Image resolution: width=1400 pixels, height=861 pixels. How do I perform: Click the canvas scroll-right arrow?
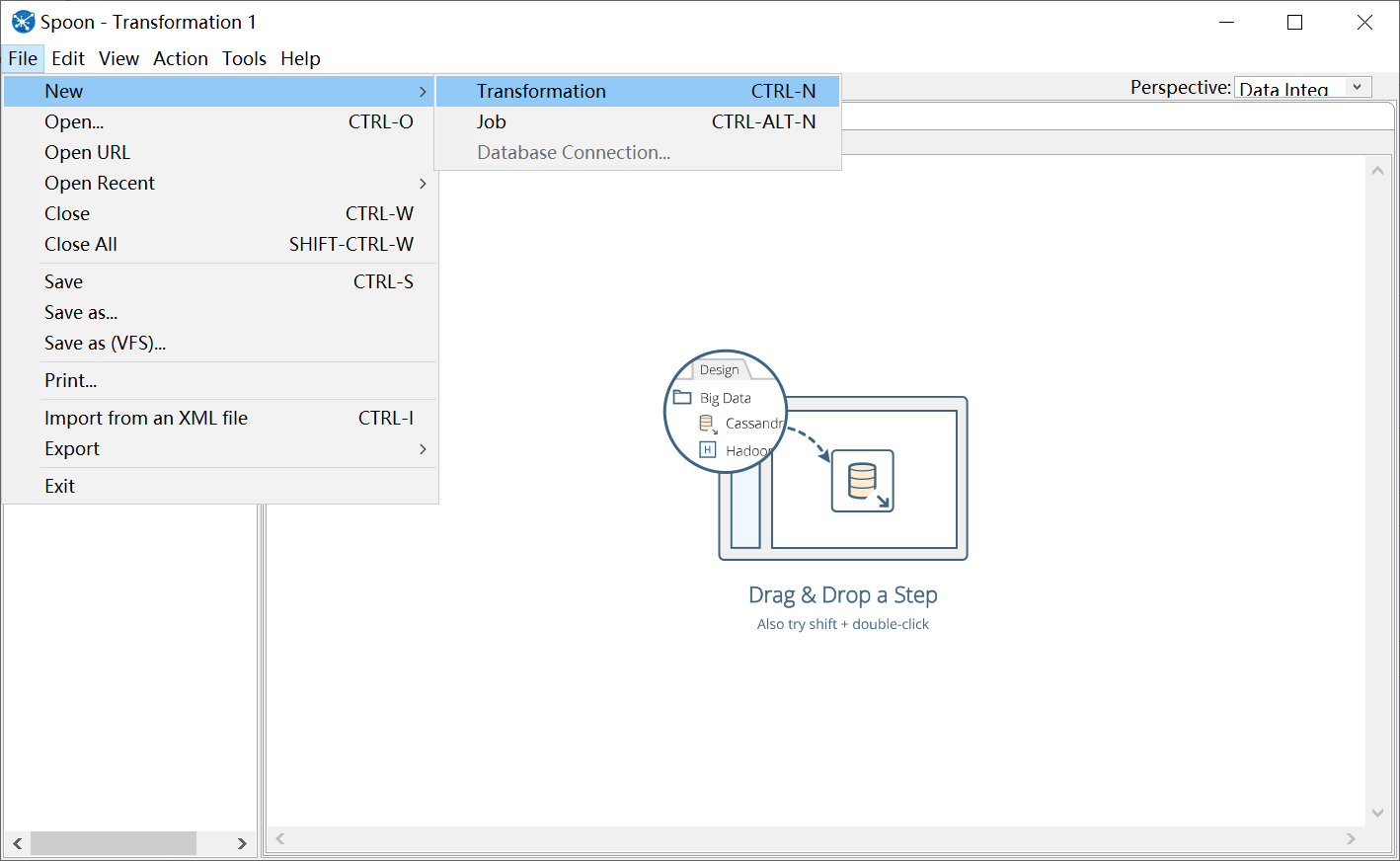pyautogui.click(x=1351, y=838)
